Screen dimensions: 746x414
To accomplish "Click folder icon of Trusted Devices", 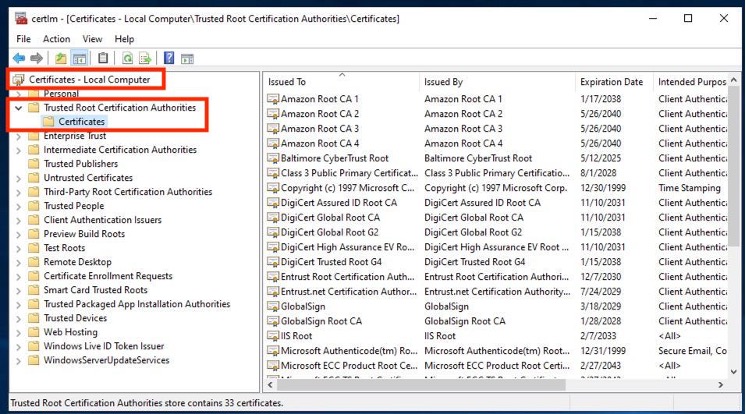I will 33,318.
